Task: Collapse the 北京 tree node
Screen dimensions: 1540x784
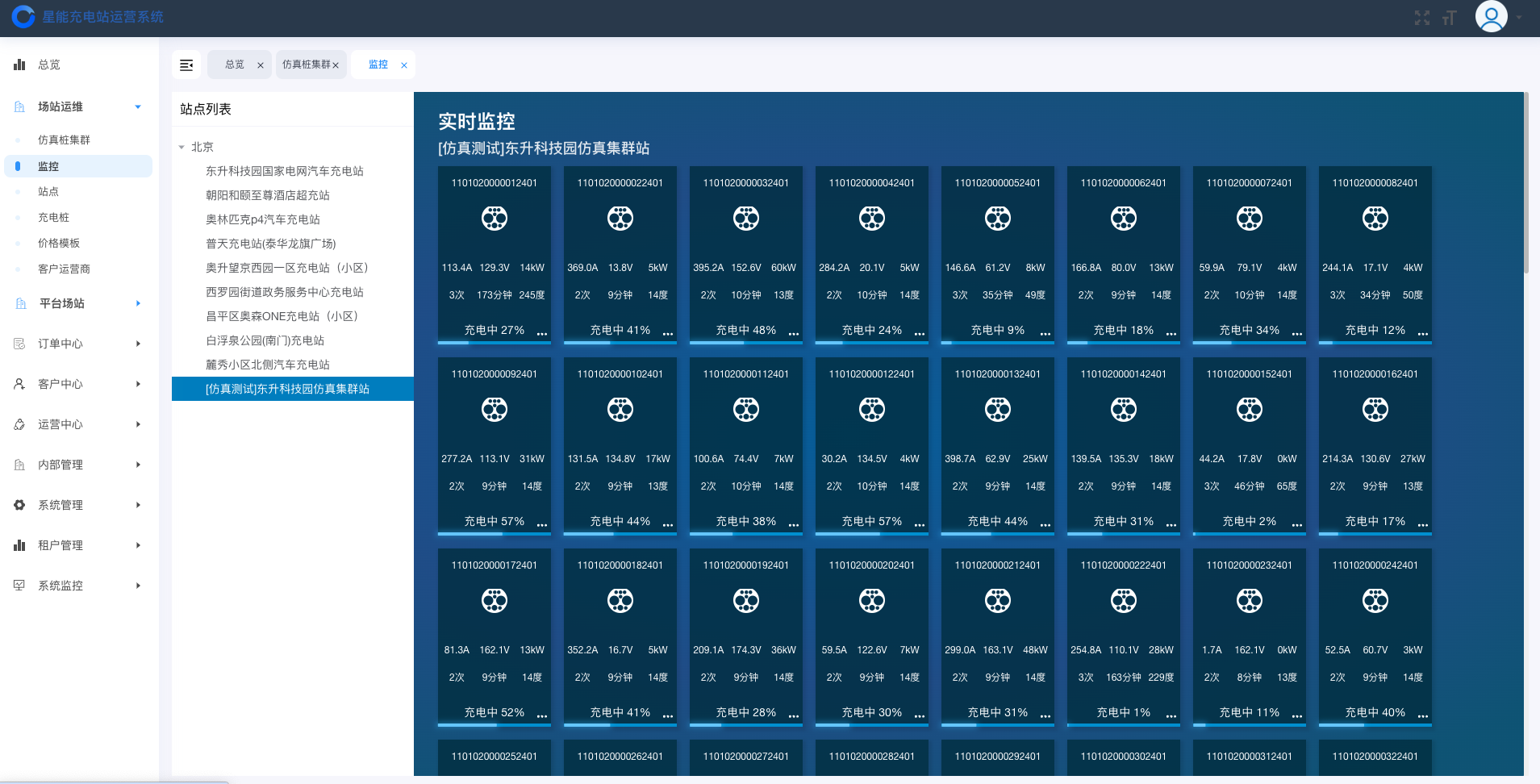Action: [x=182, y=148]
